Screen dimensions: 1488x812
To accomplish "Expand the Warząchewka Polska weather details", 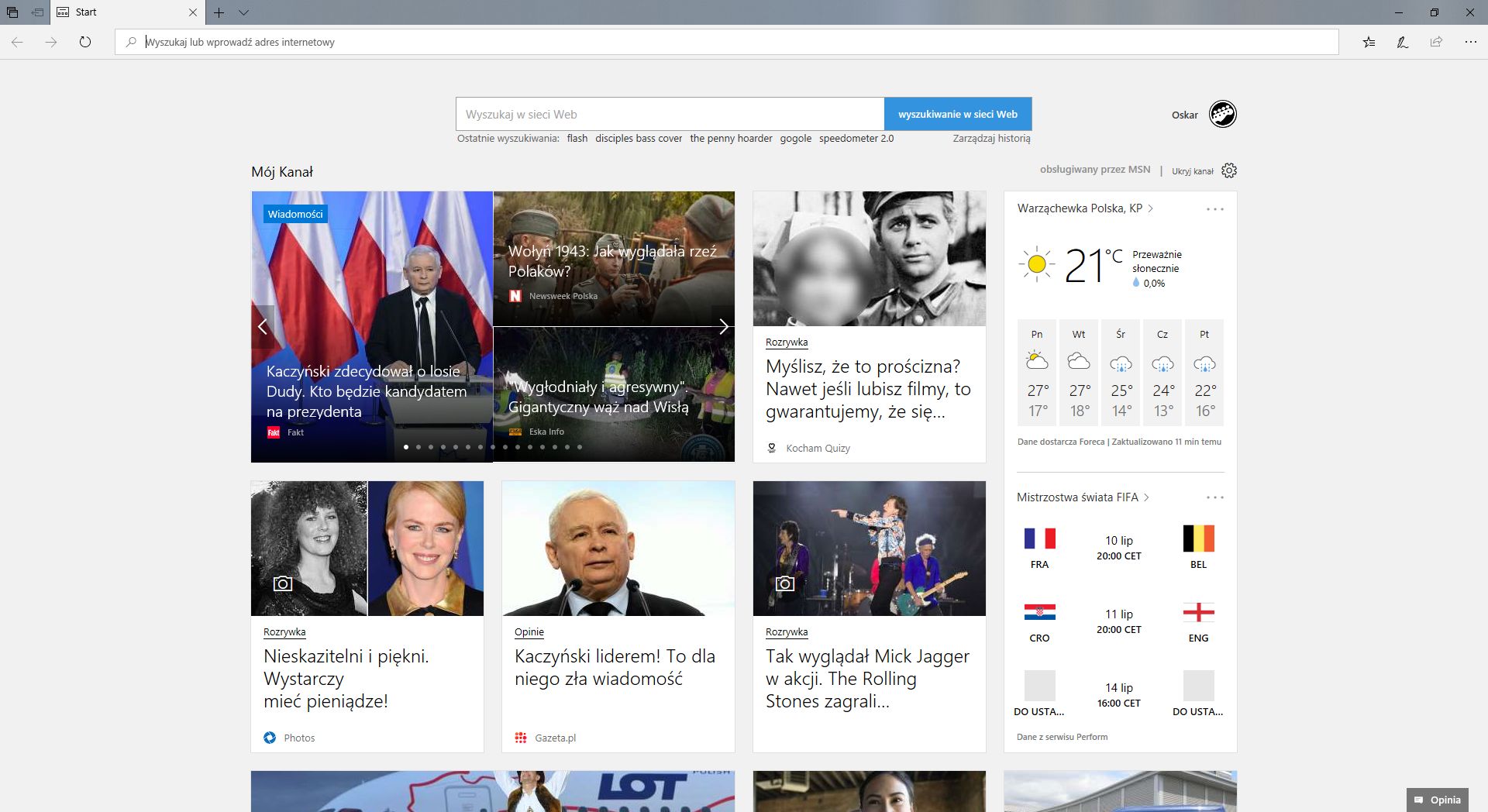I will 1150,208.
